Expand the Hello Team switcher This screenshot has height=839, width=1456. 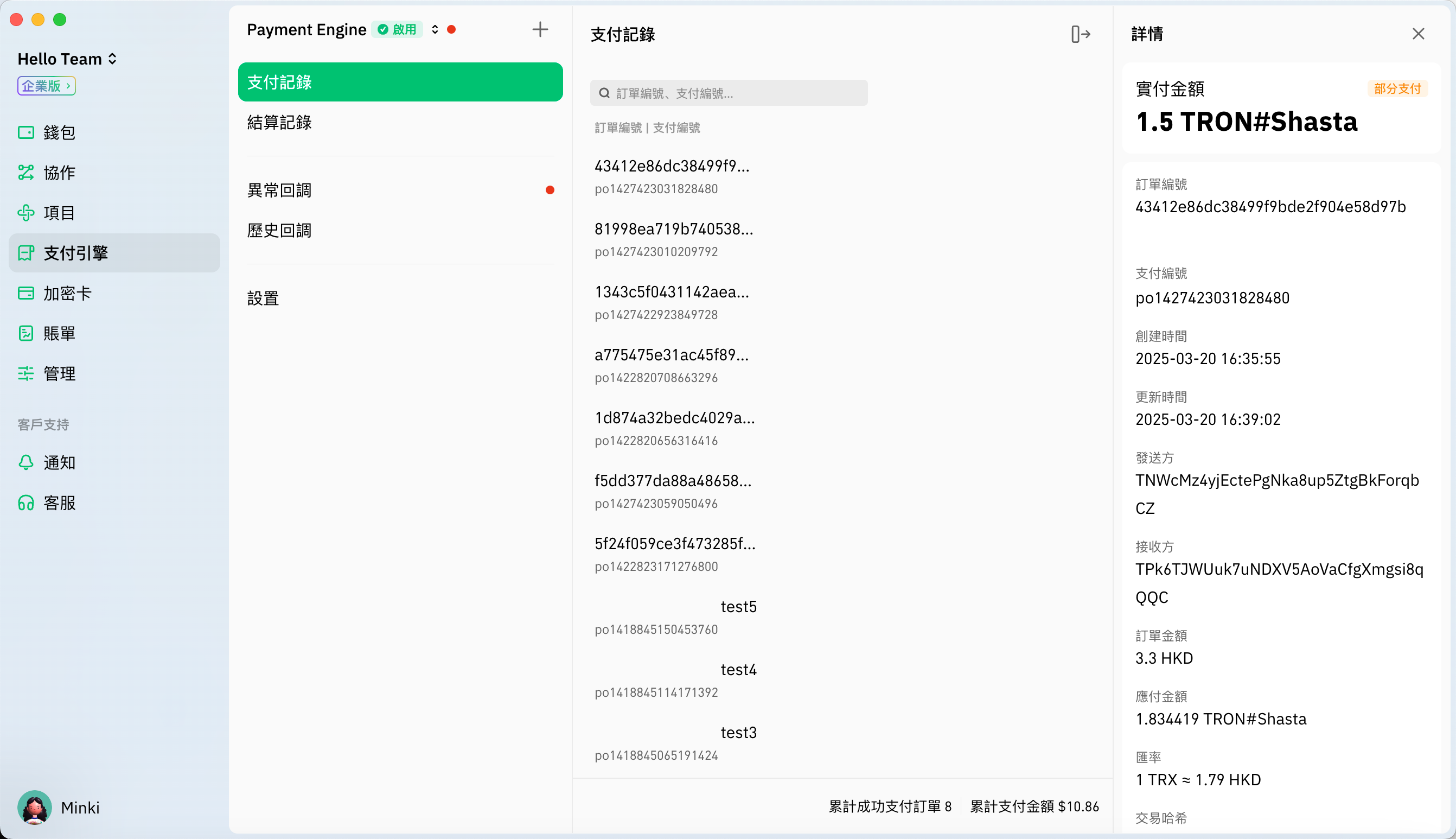pyautogui.click(x=67, y=59)
